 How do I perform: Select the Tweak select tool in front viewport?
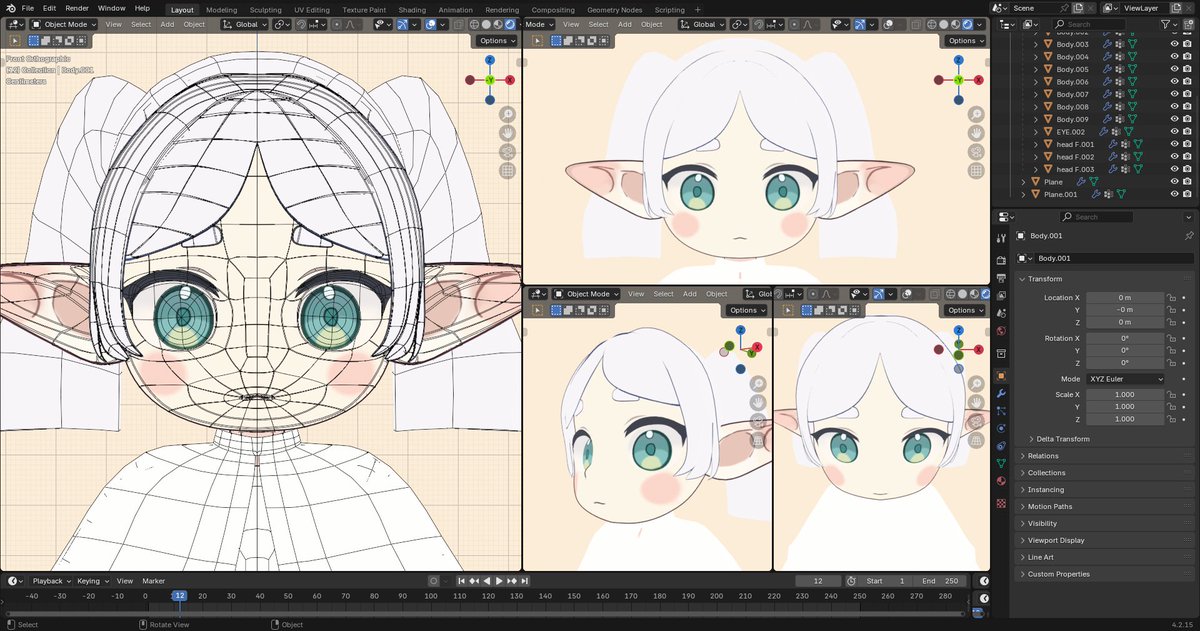[14, 41]
